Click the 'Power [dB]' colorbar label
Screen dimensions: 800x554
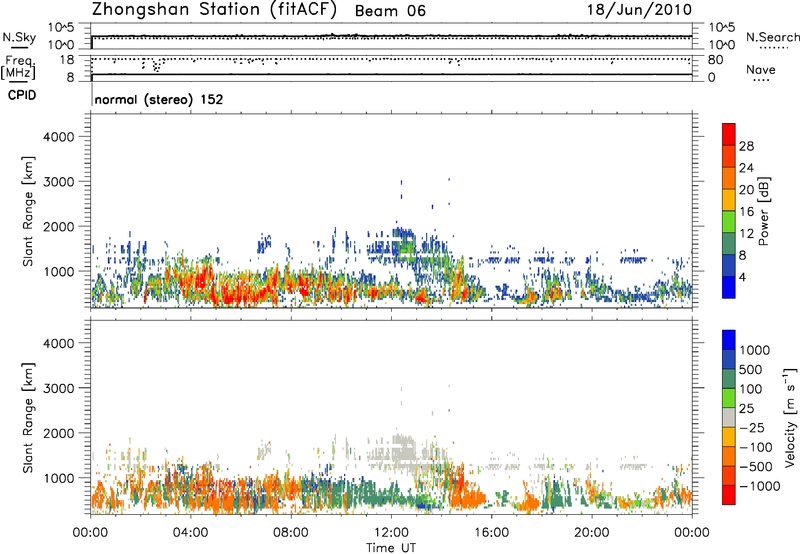pos(763,211)
